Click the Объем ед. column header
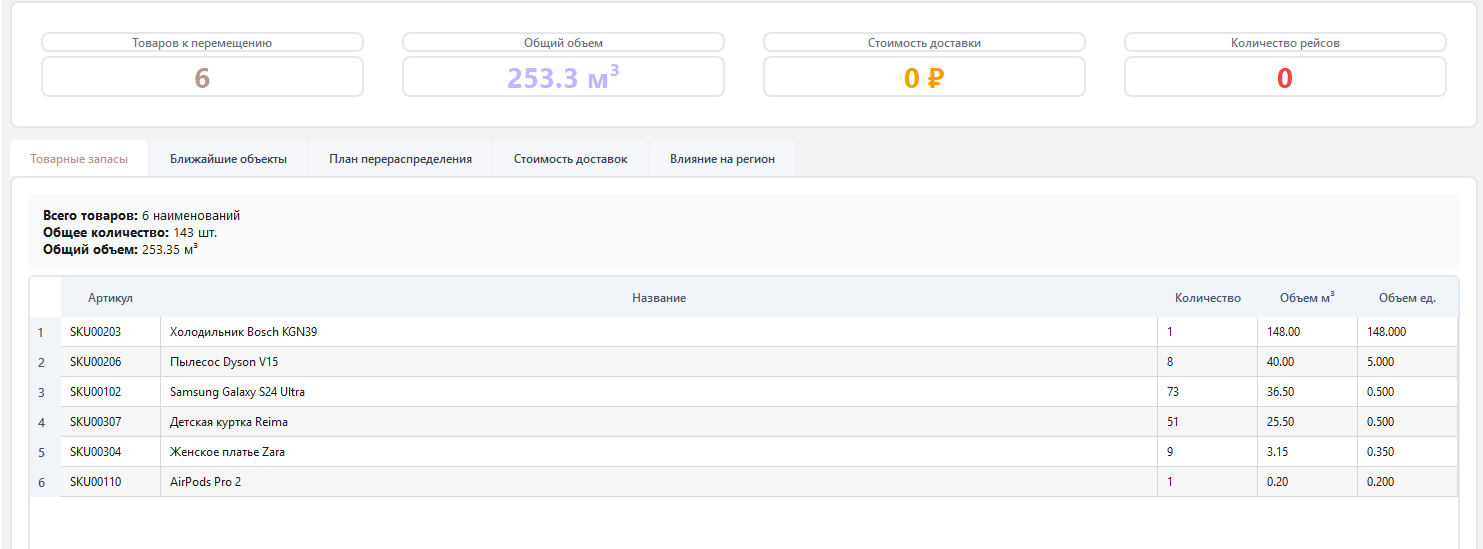The height and width of the screenshot is (549, 1483). click(1406, 298)
